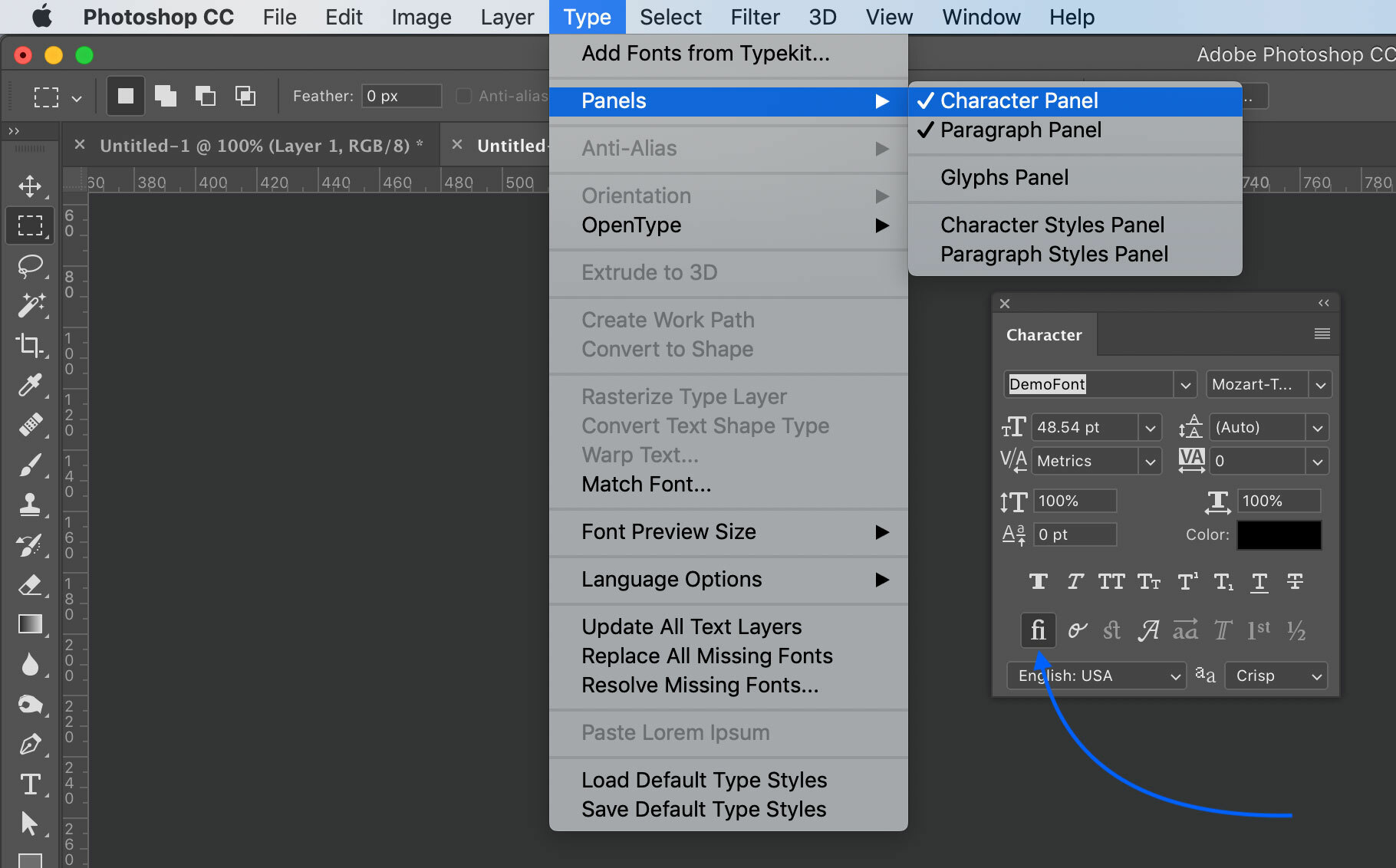Click the black text Color swatch
The width and height of the screenshot is (1396, 868).
click(1279, 535)
